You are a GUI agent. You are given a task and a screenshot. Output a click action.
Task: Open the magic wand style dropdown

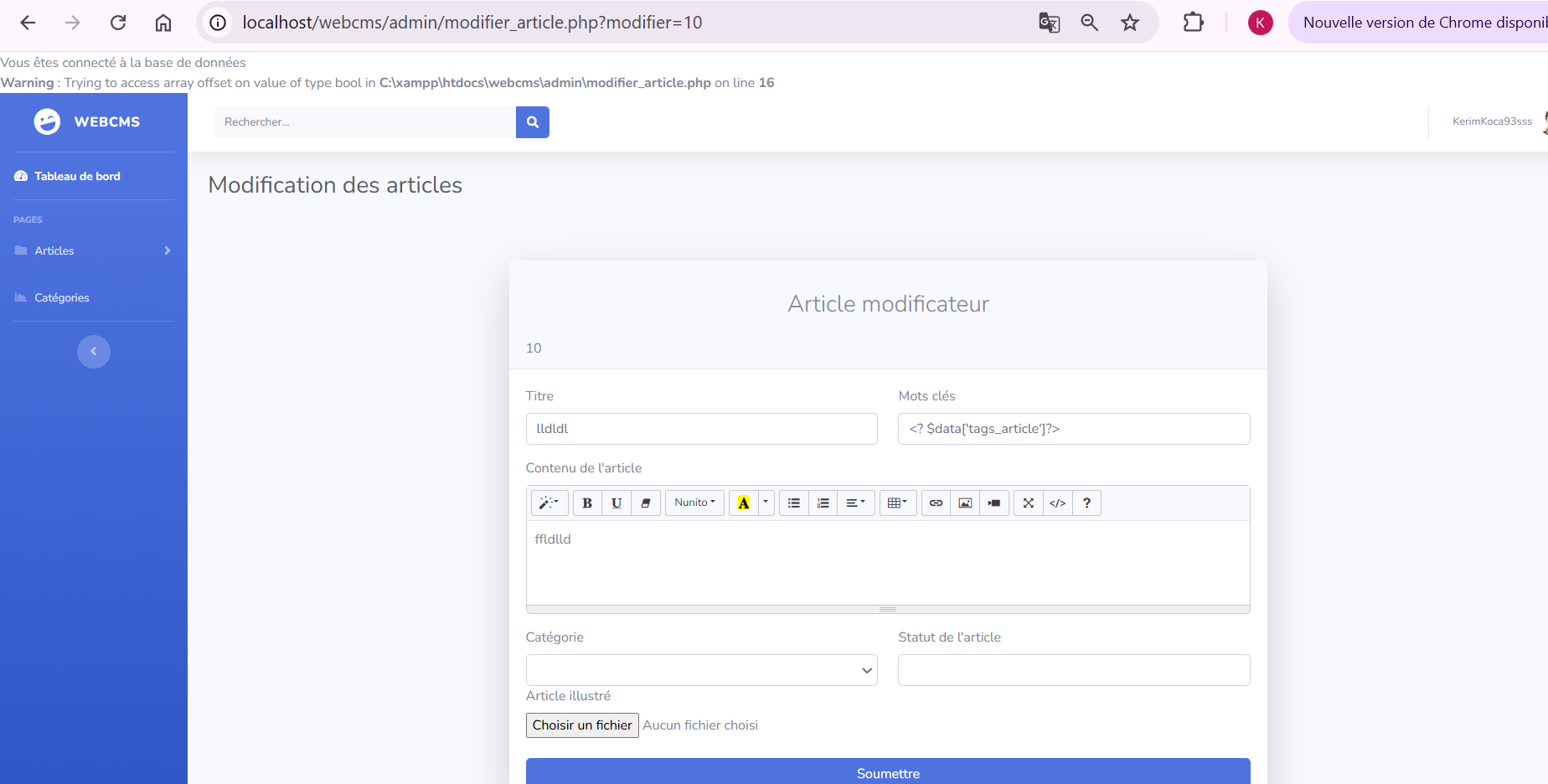tap(550, 503)
